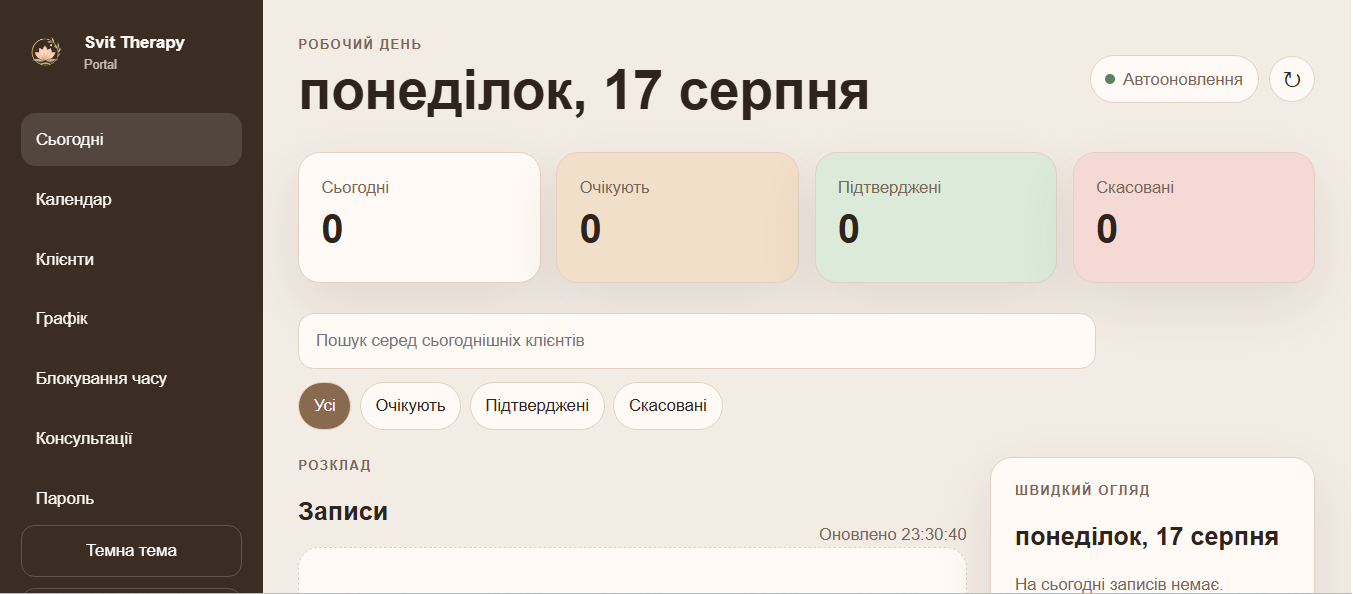The image size is (1353, 594).
Task: Select the Усі filter chip
Action: [x=324, y=406]
